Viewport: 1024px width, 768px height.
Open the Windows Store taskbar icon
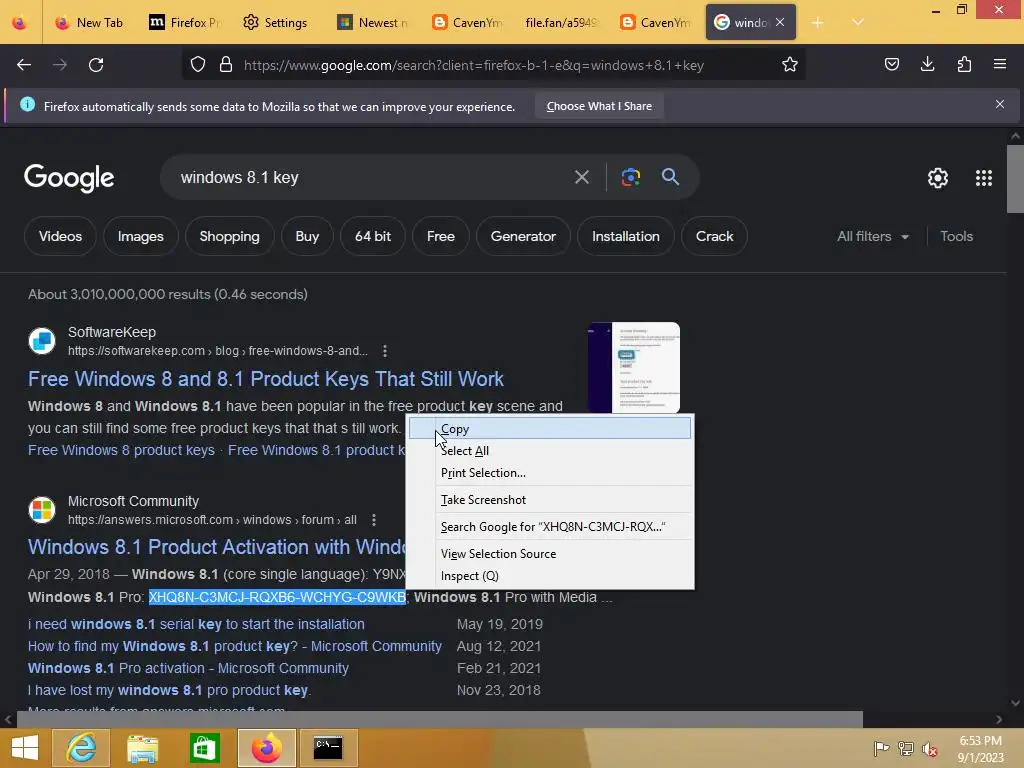pos(204,748)
